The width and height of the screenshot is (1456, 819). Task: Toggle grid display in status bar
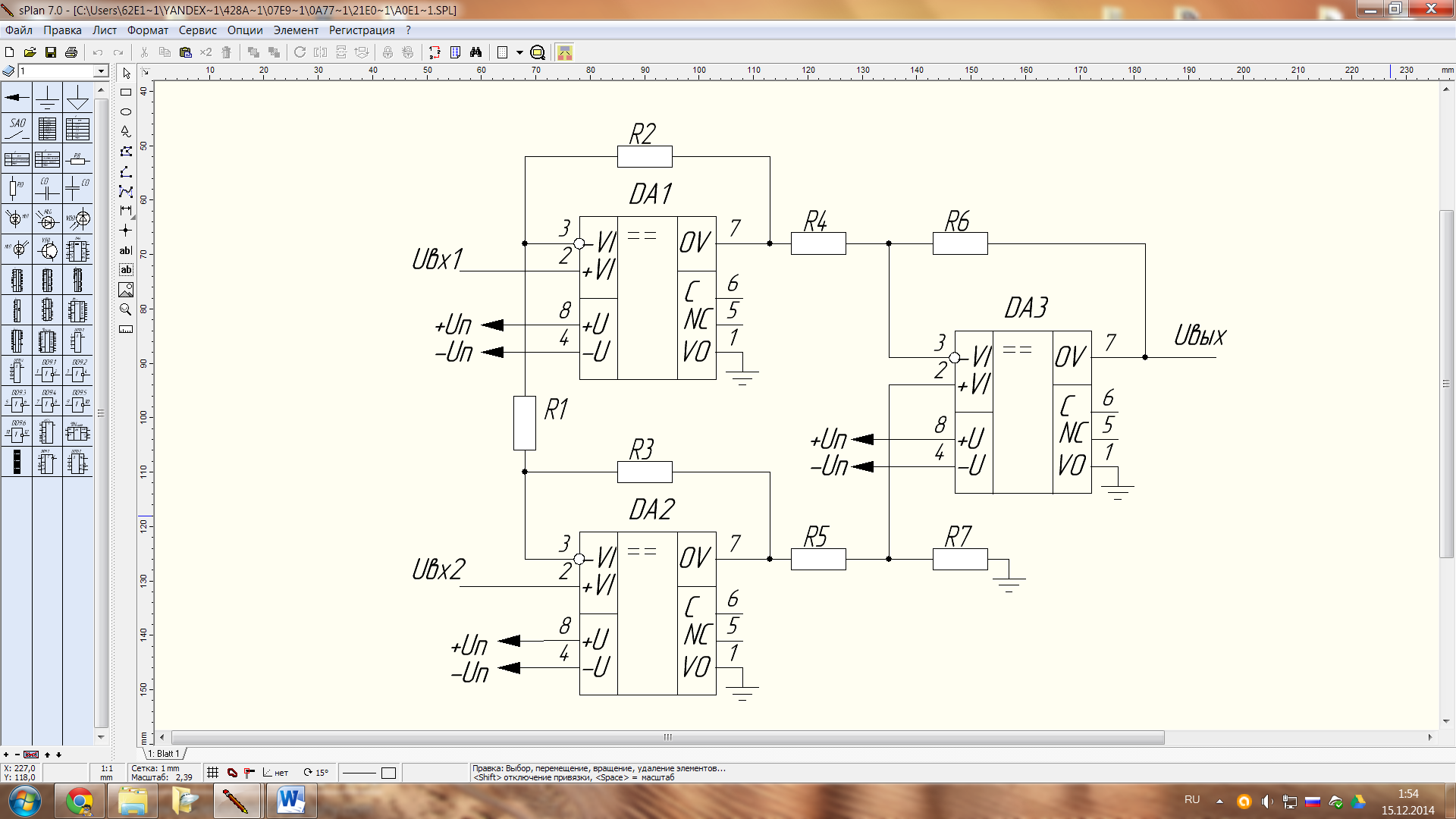(213, 773)
